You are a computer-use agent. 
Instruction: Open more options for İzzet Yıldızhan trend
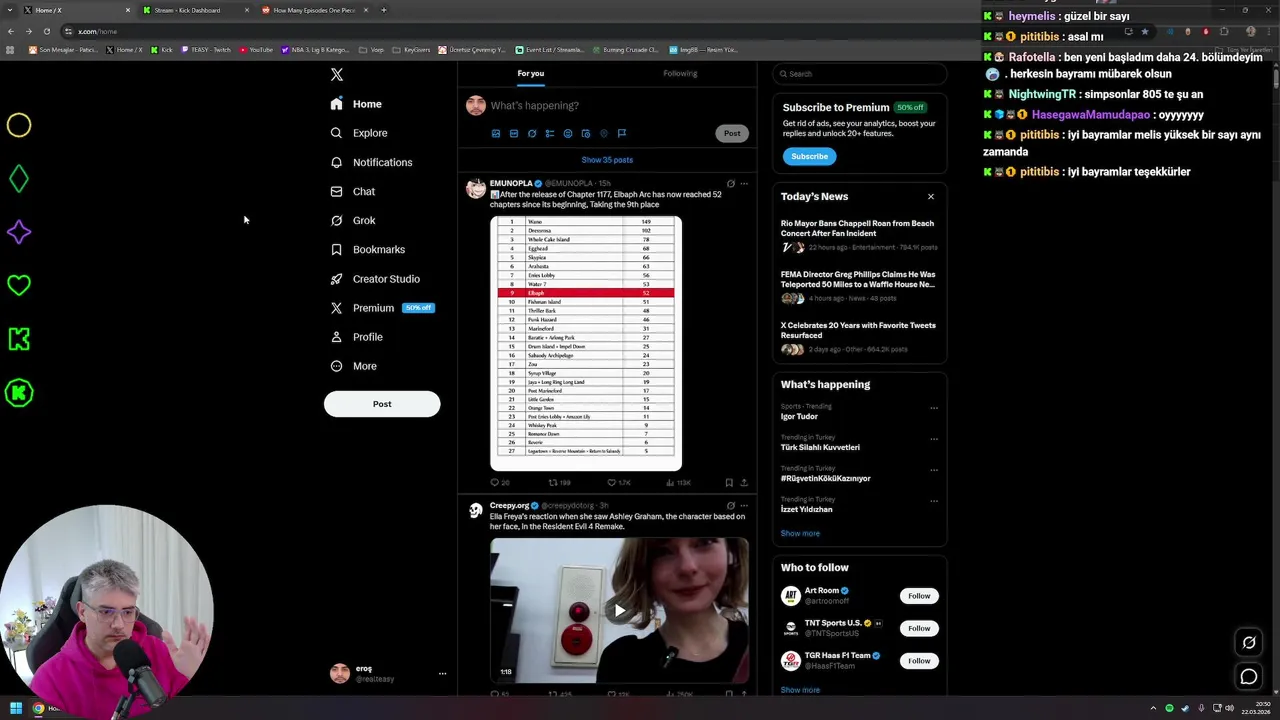(x=934, y=501)
